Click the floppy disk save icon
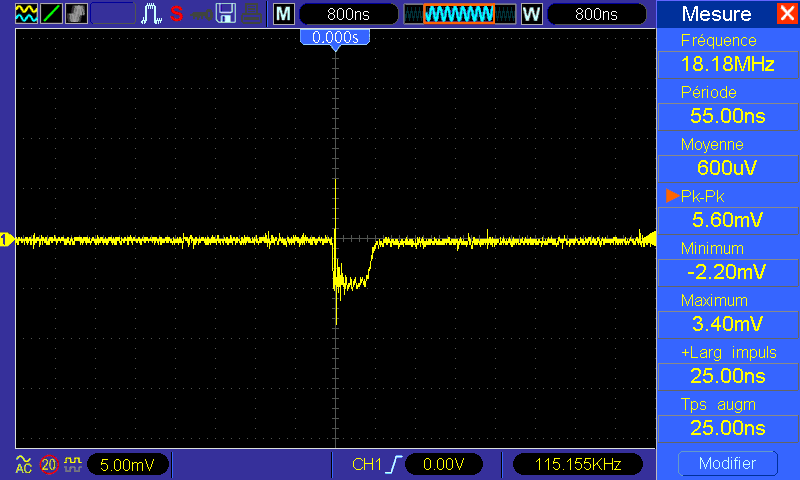Image resolution: width=800 pixels, height=480 pixels. (226, 14)
